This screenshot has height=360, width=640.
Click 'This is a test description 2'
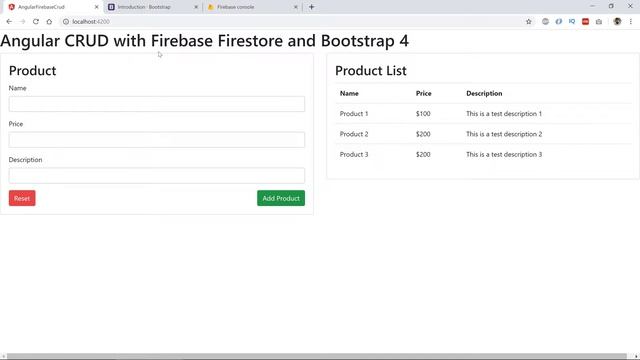(504, 134)
